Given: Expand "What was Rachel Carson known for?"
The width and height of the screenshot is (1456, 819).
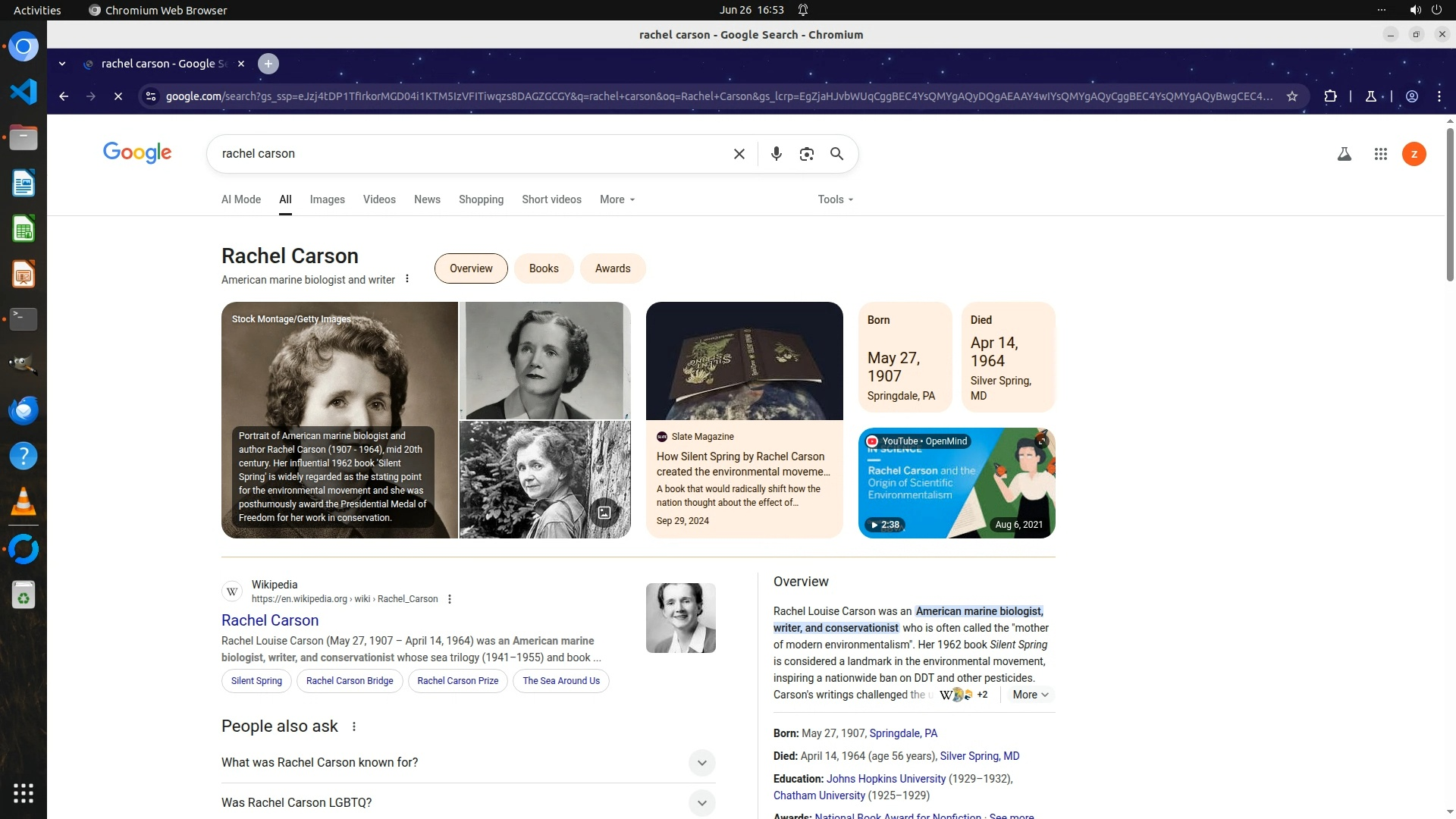Looking at the screenshot, I should pyautogui.click(x=701, y=763).
